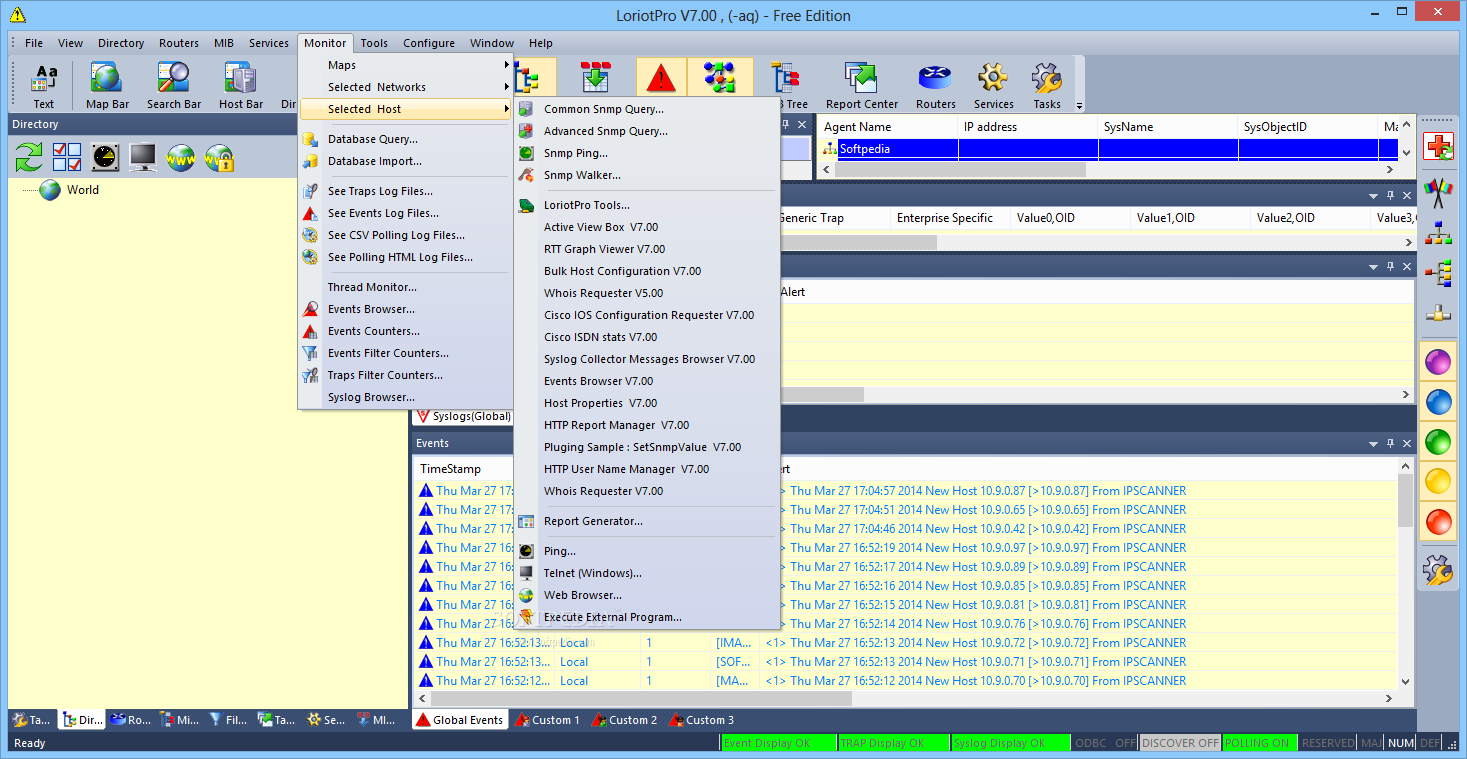Click the Event Display OK status cell
The image size is (1467, 759).
coord(777,743)
